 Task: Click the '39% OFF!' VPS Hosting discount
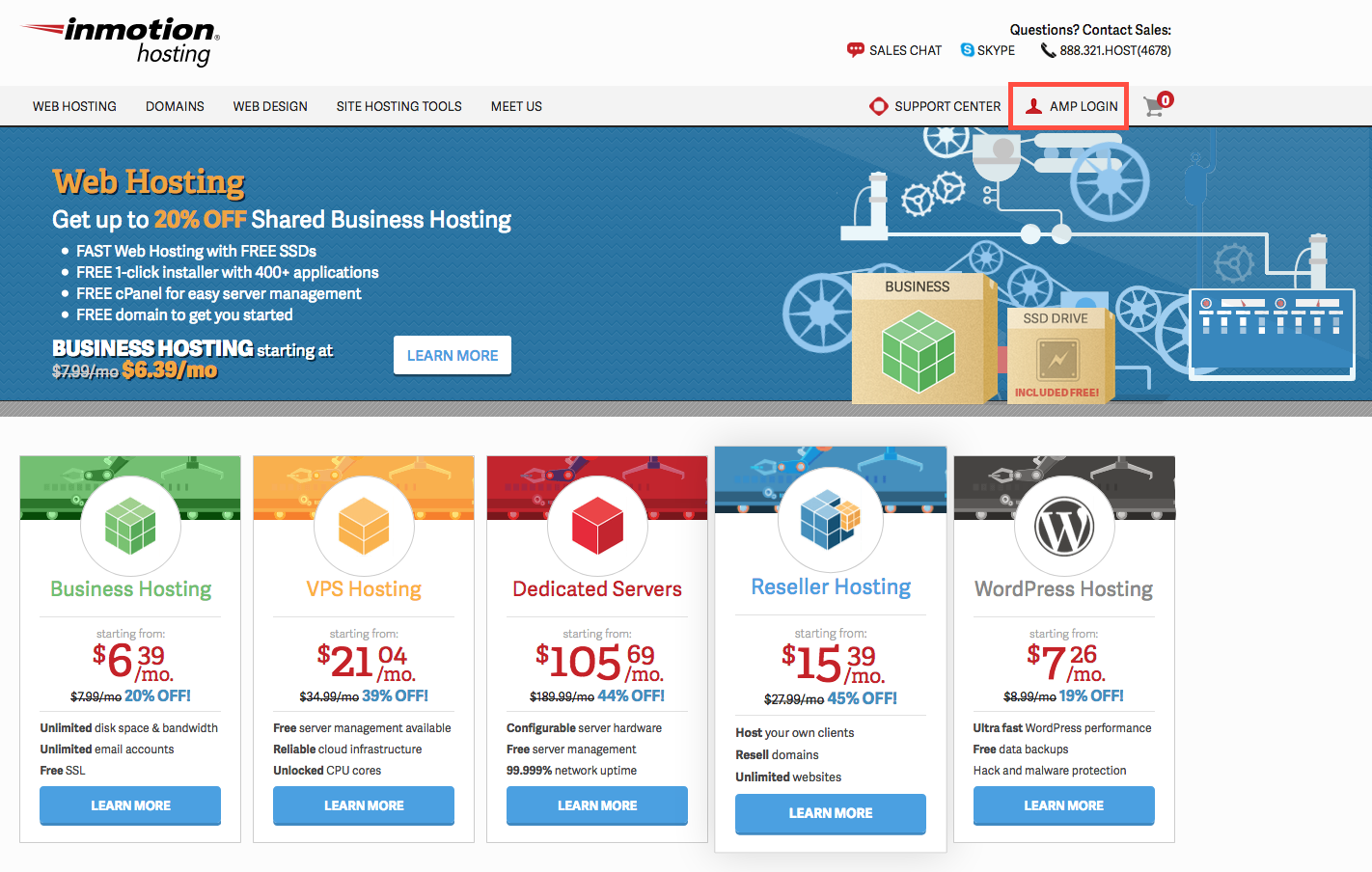click(x=395, y=695)
